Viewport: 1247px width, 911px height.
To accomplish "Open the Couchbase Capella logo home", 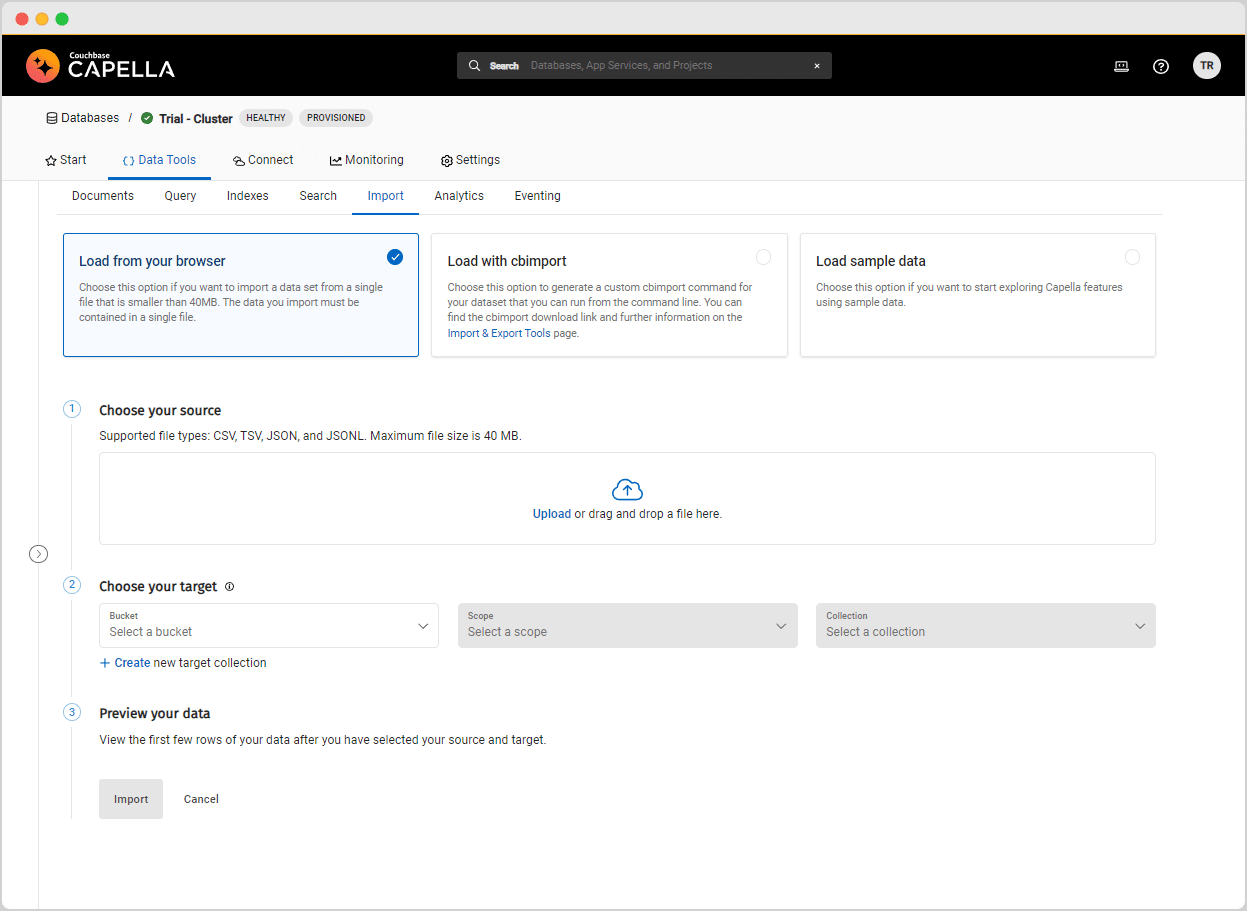I will [x=100, y=65].
